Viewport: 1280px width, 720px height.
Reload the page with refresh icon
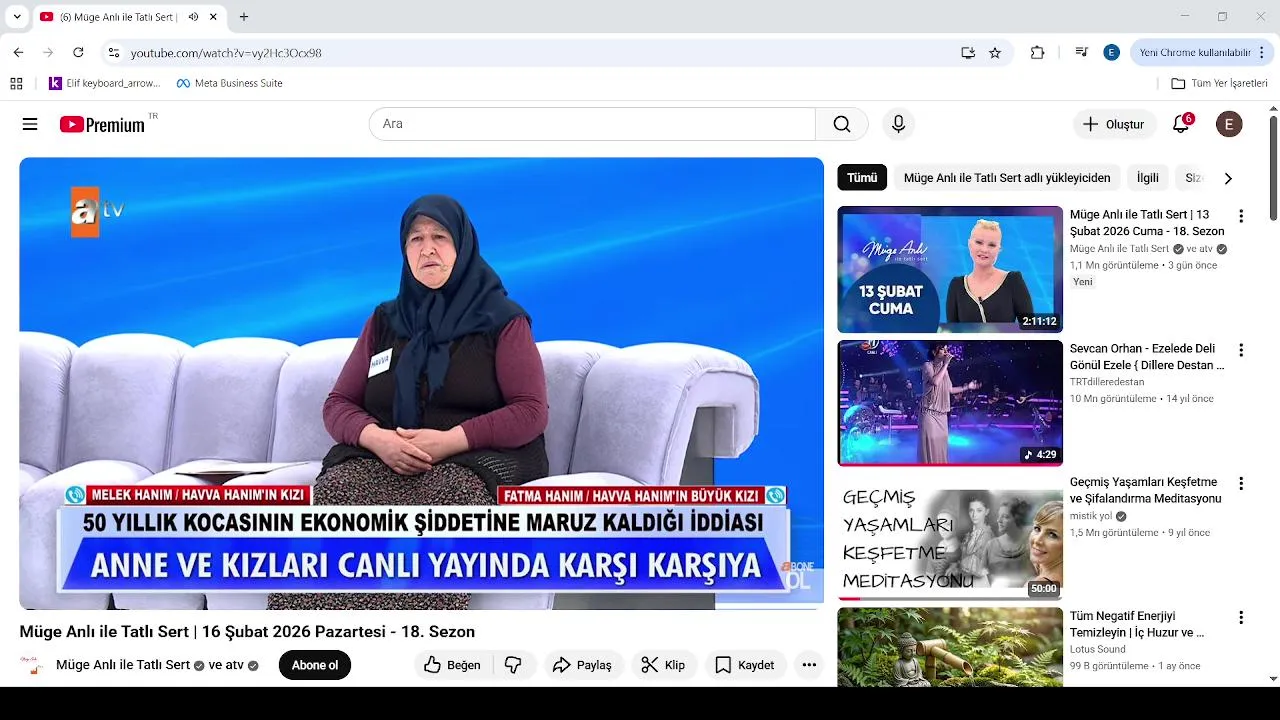pyautogui.click(x=78, y=52)
